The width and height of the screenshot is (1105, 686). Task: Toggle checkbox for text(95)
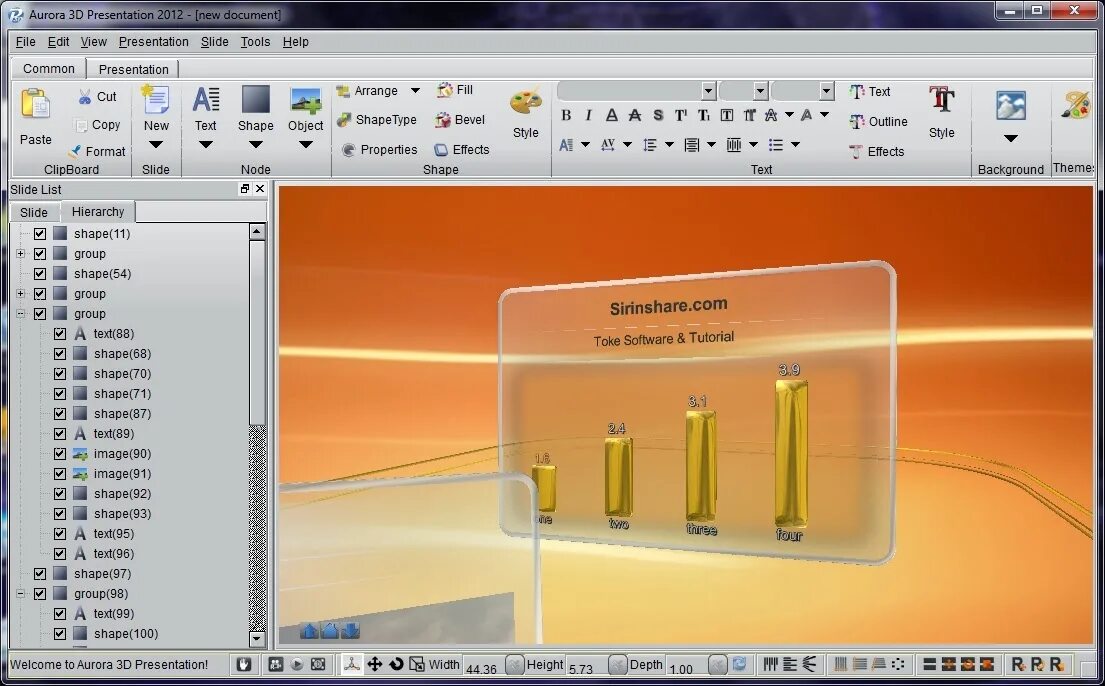pos(60,534)
